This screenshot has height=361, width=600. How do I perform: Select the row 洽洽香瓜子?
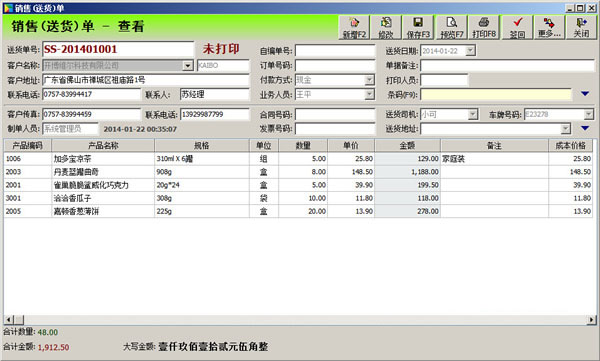[298, 198]
